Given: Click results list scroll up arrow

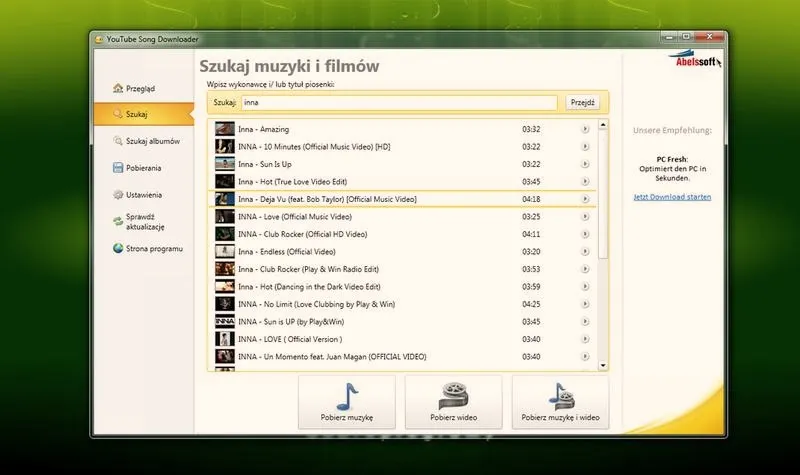Looking at the screenshot, I should pos(603,125).
